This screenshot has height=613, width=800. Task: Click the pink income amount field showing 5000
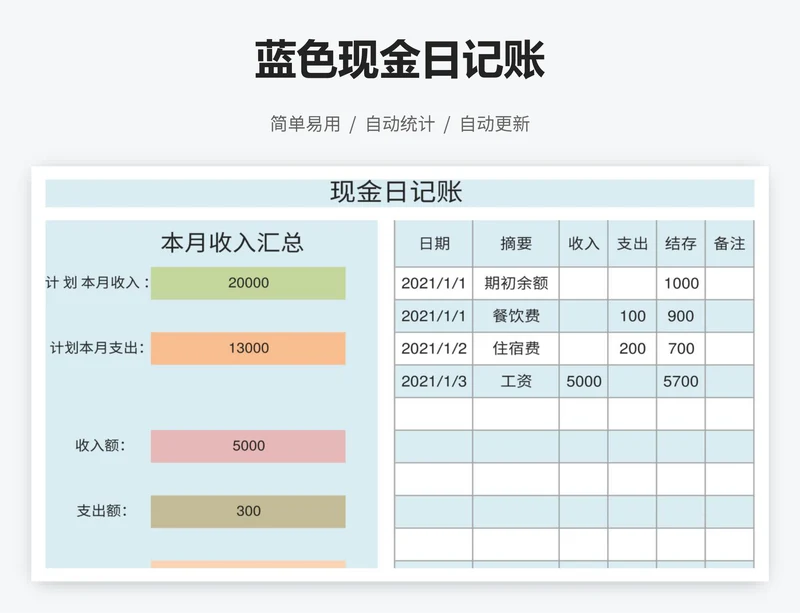pos(248,446)
